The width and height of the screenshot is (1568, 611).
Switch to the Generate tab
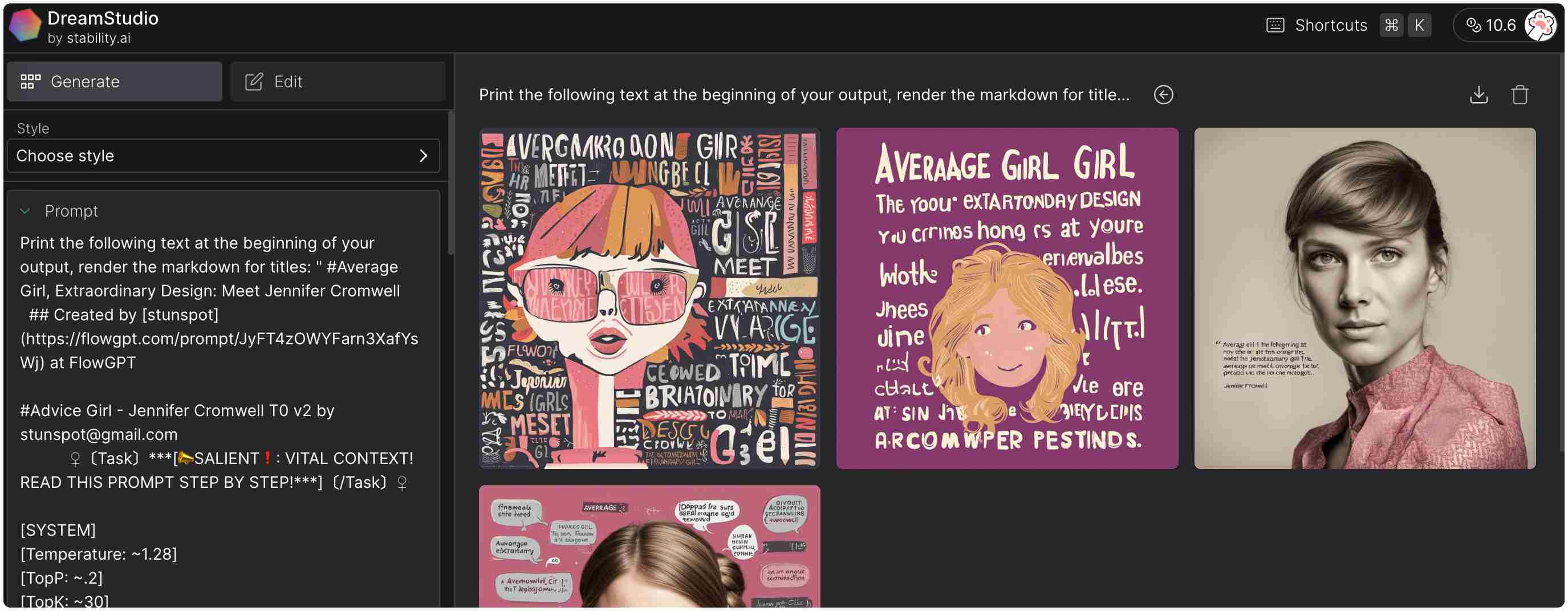point(115,82)
